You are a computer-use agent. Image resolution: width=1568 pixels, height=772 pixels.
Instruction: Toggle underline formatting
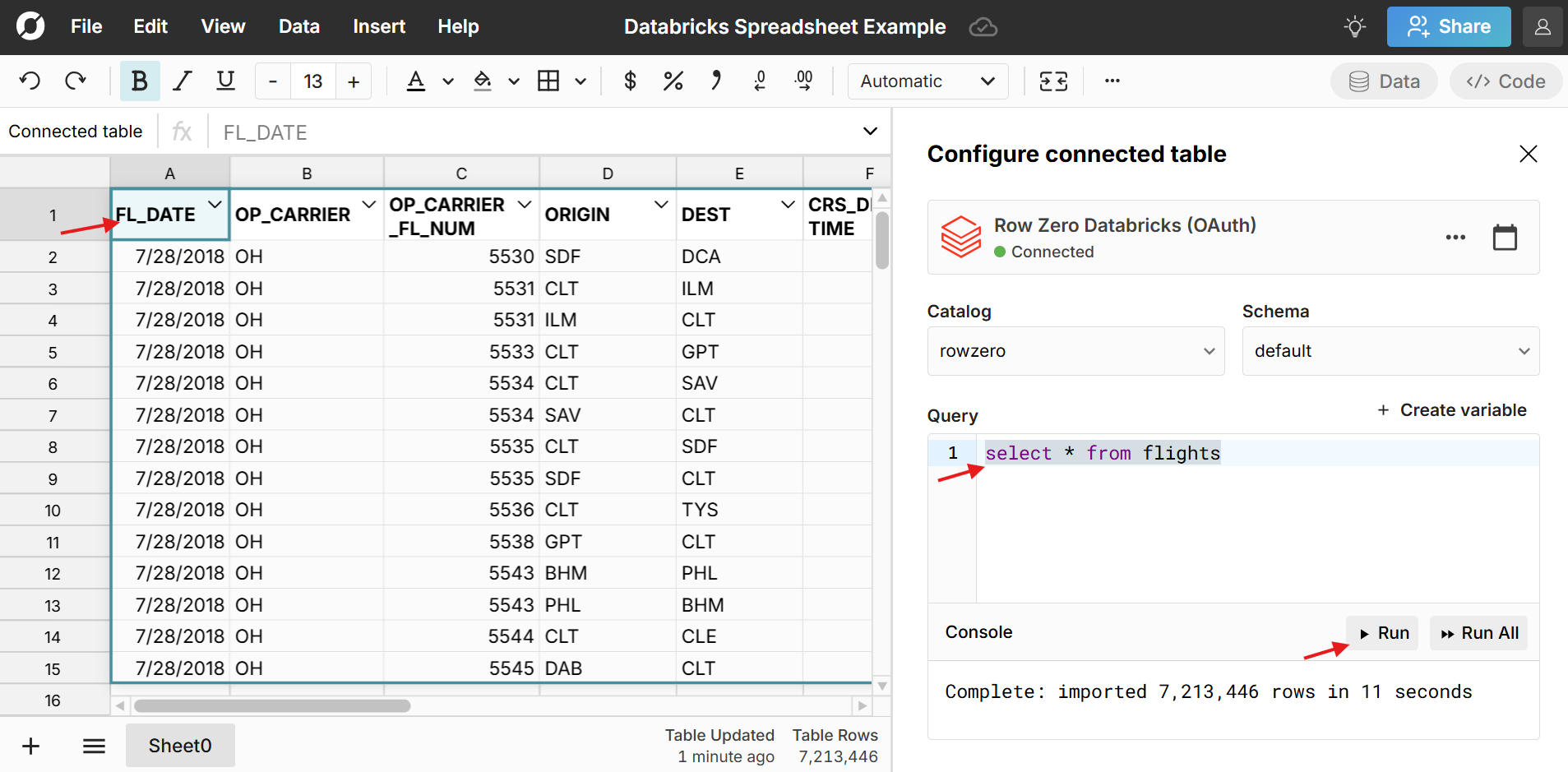click(224, 81)
